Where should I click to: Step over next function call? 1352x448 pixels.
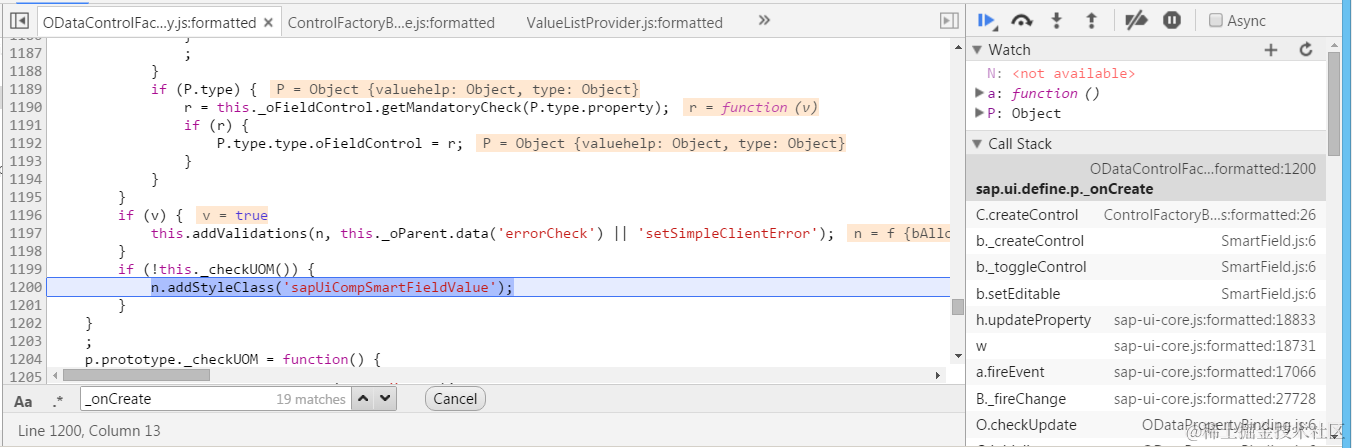coord(1022,20)
